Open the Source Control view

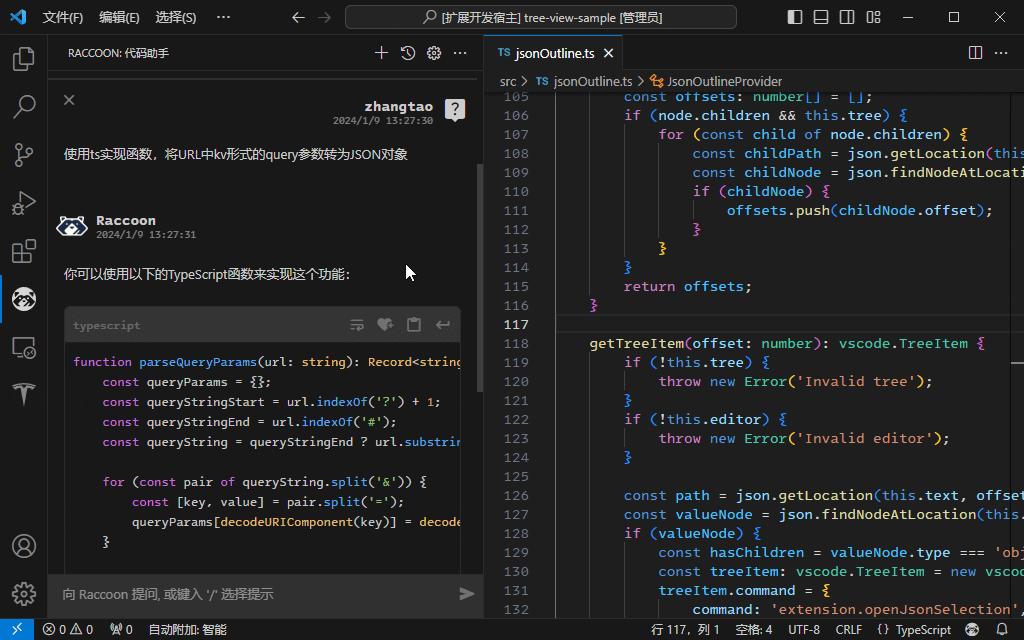tap(23, 154)
